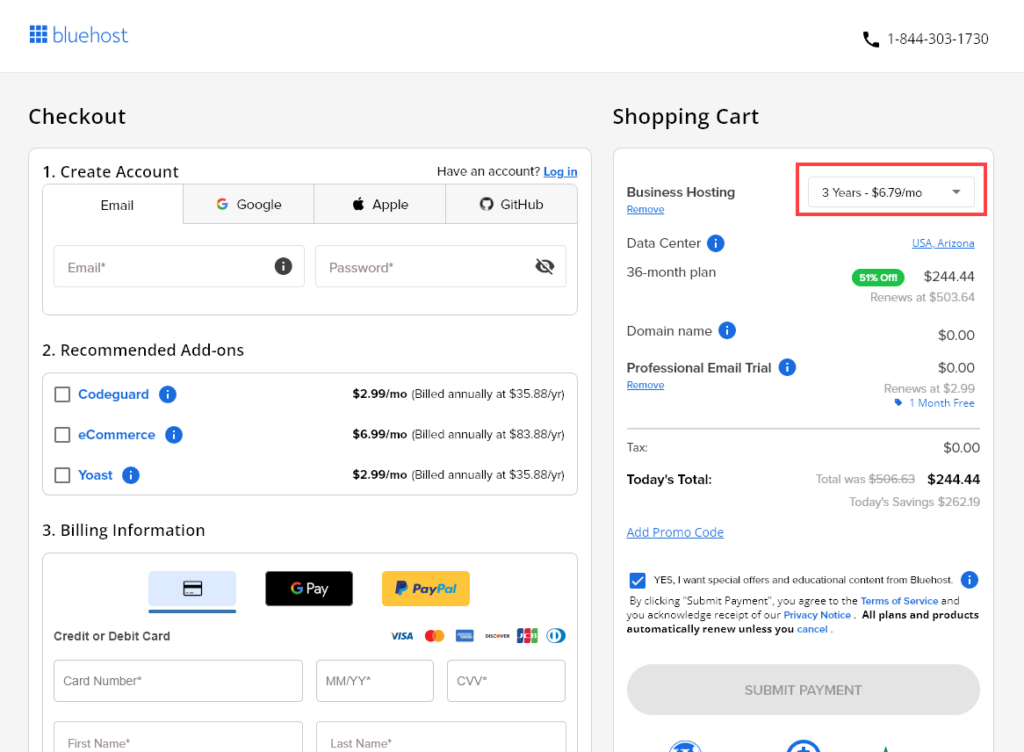Click the phone icon next to 1-844-303-1730
Image resolution: width=1024 pixels, height=752 pixels.
click(x=869, y=38)
